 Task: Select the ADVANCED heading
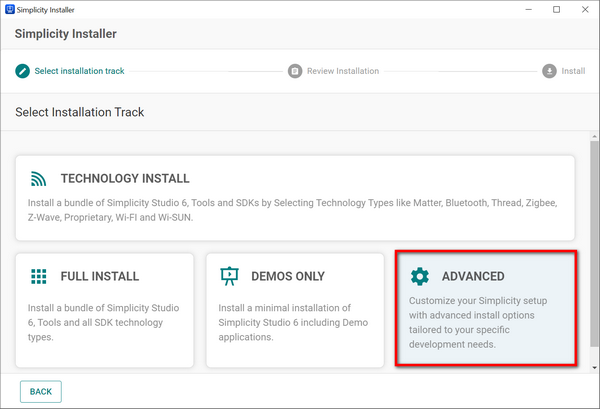pos(473,276)
